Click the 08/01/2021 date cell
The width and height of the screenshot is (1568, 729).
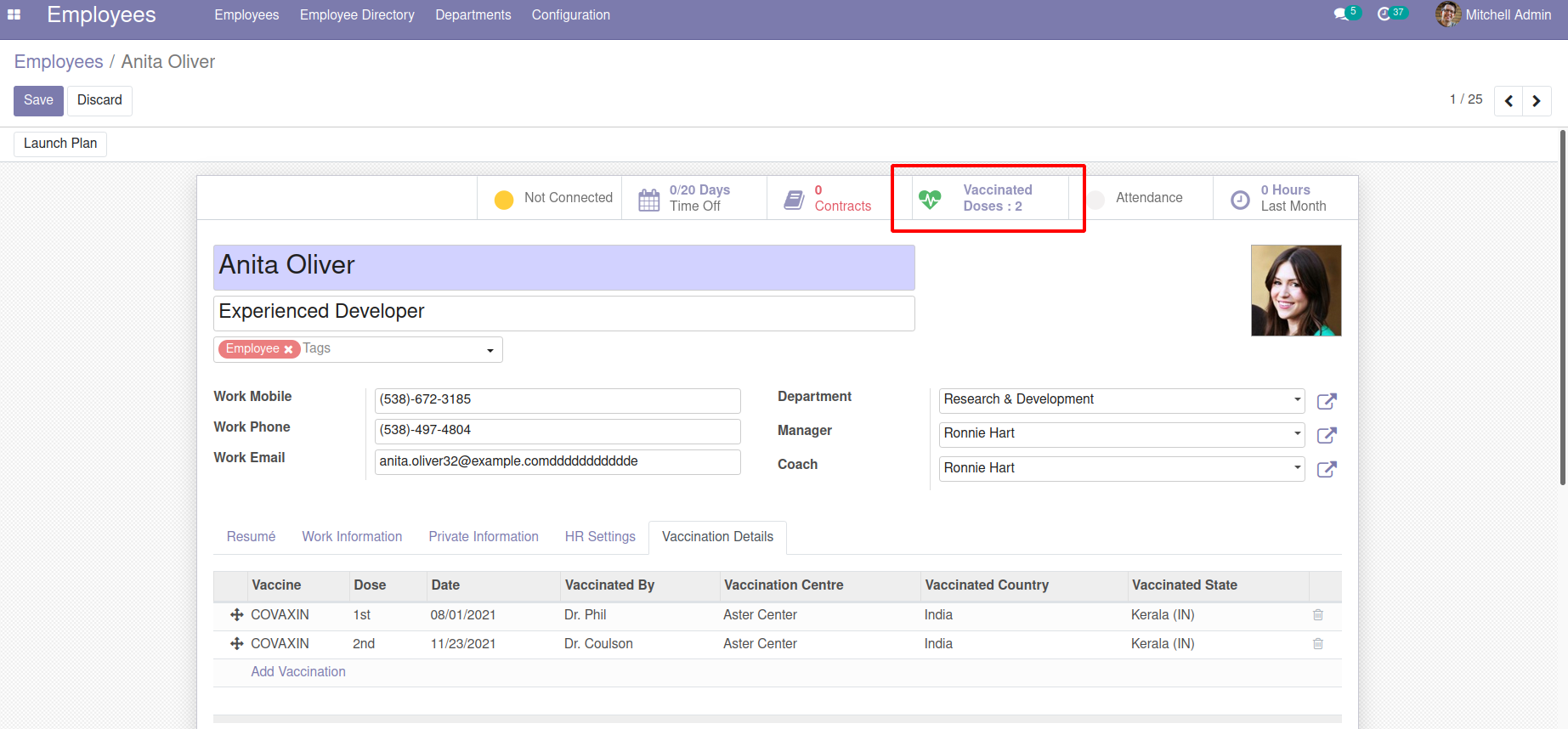point(493,615)
